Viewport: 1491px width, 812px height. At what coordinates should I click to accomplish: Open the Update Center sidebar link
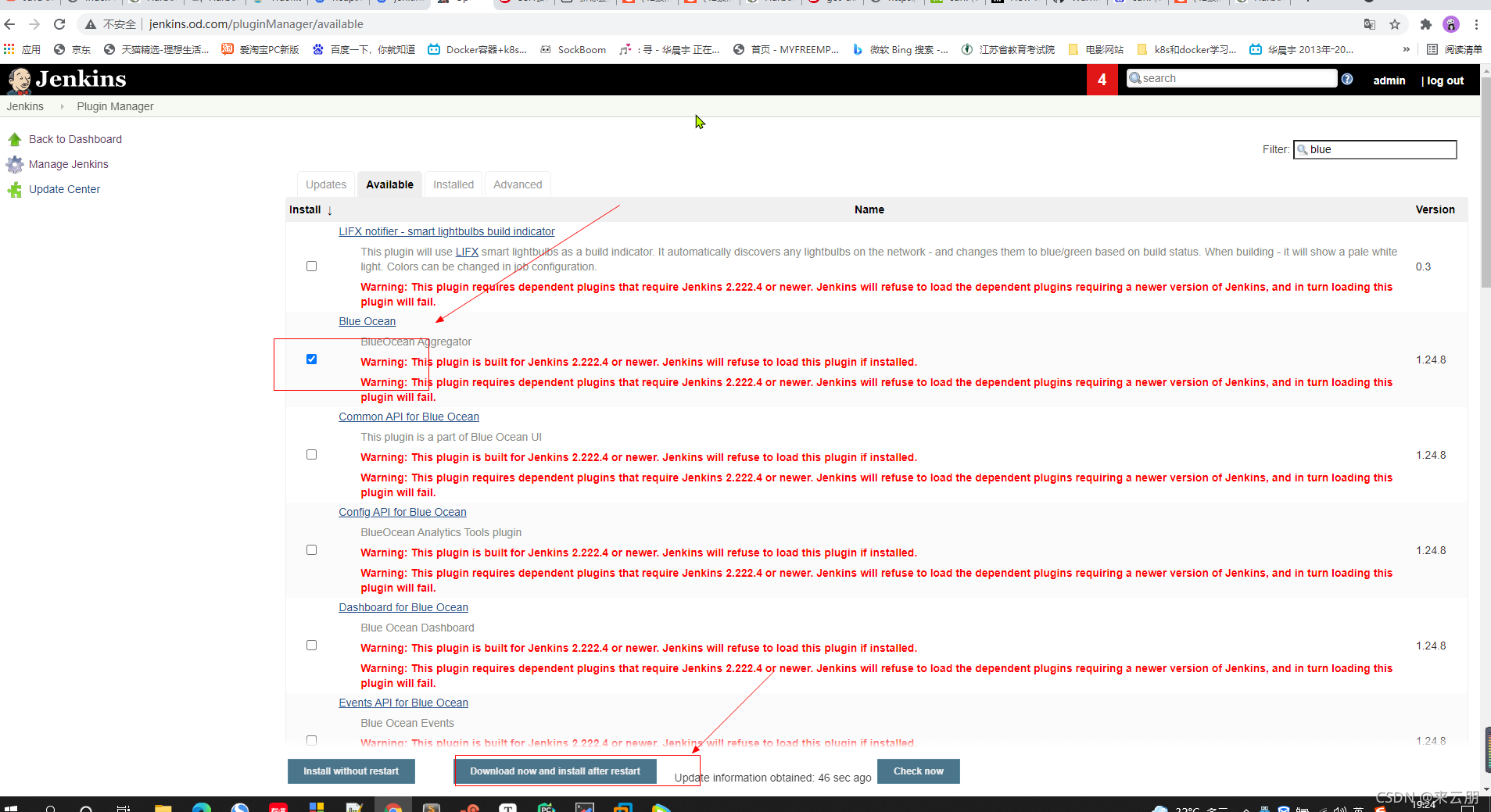coord(64,189)
